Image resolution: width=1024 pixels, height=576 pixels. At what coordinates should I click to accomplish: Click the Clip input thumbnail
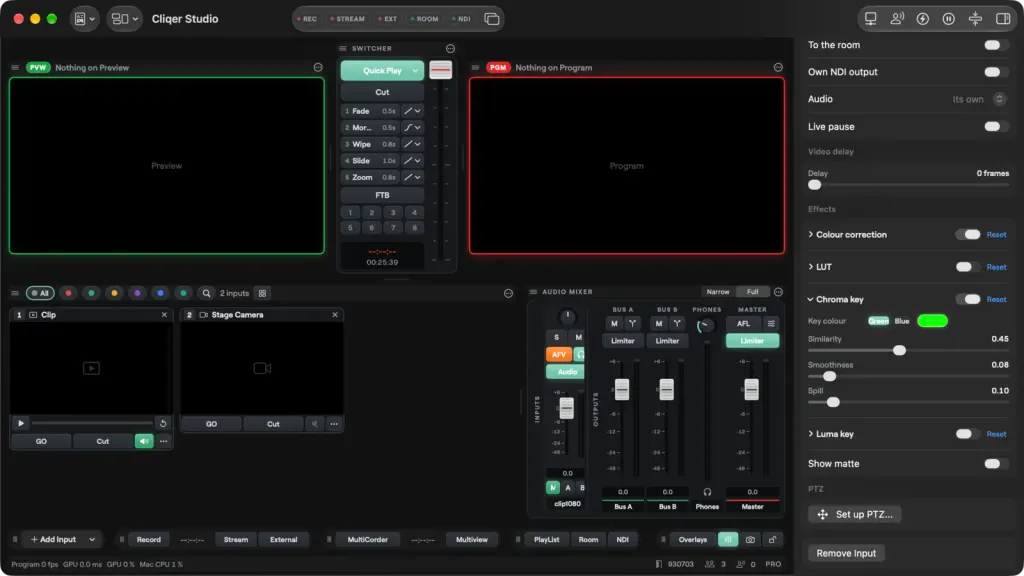[91, 368]
